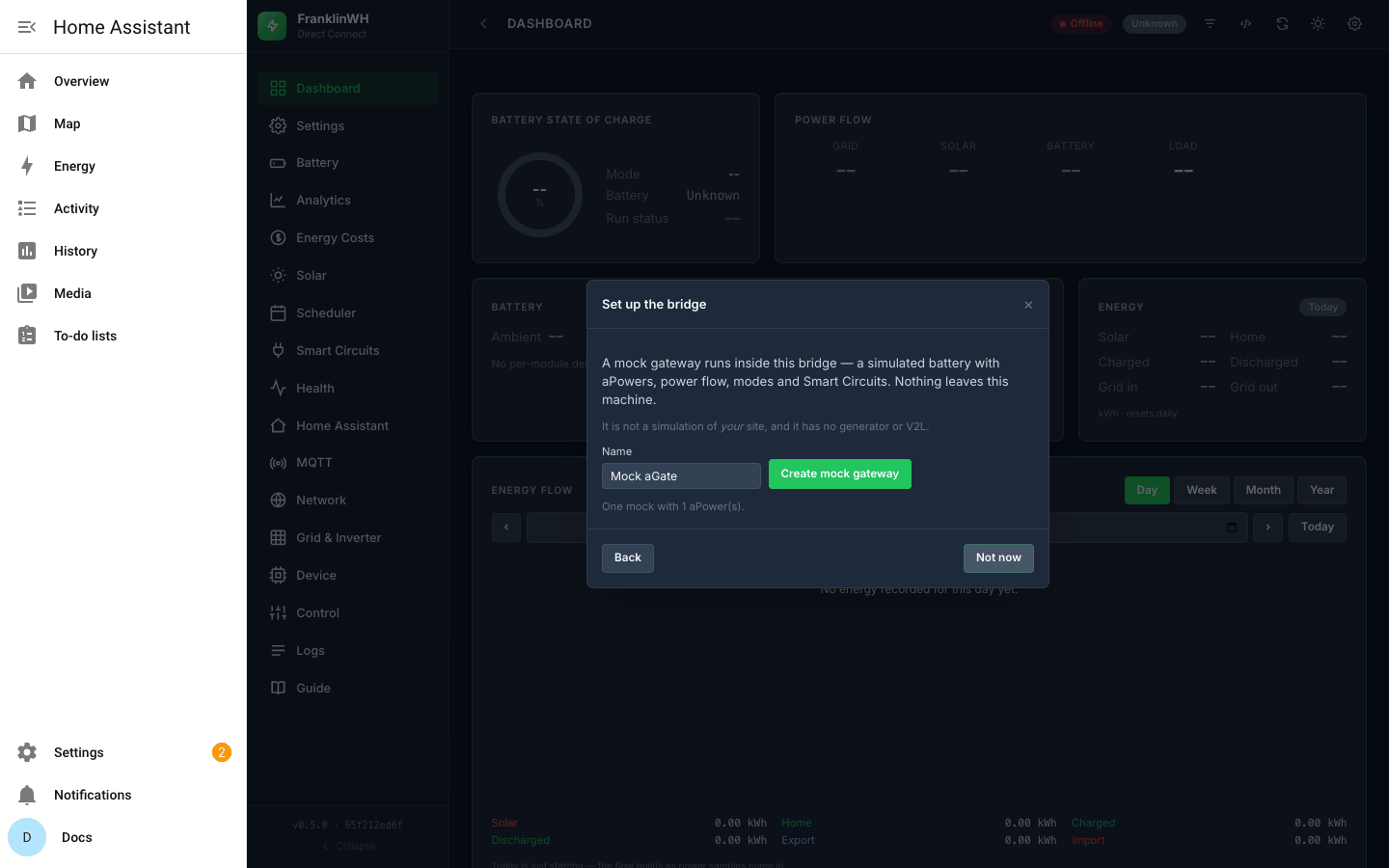
Task: Dismiss the dialog with Not now
Action: [x=998, y=558]
